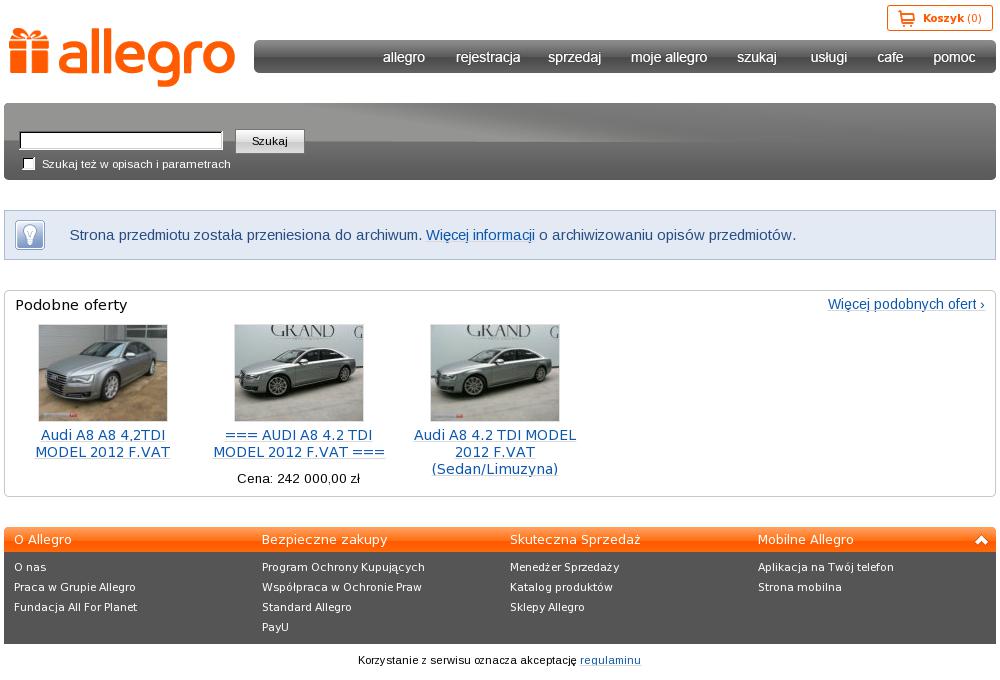The width and height of the screenshot is (1000, 680).
Task: Select the sprzedaj menu item
Action: tap(574, 57)
